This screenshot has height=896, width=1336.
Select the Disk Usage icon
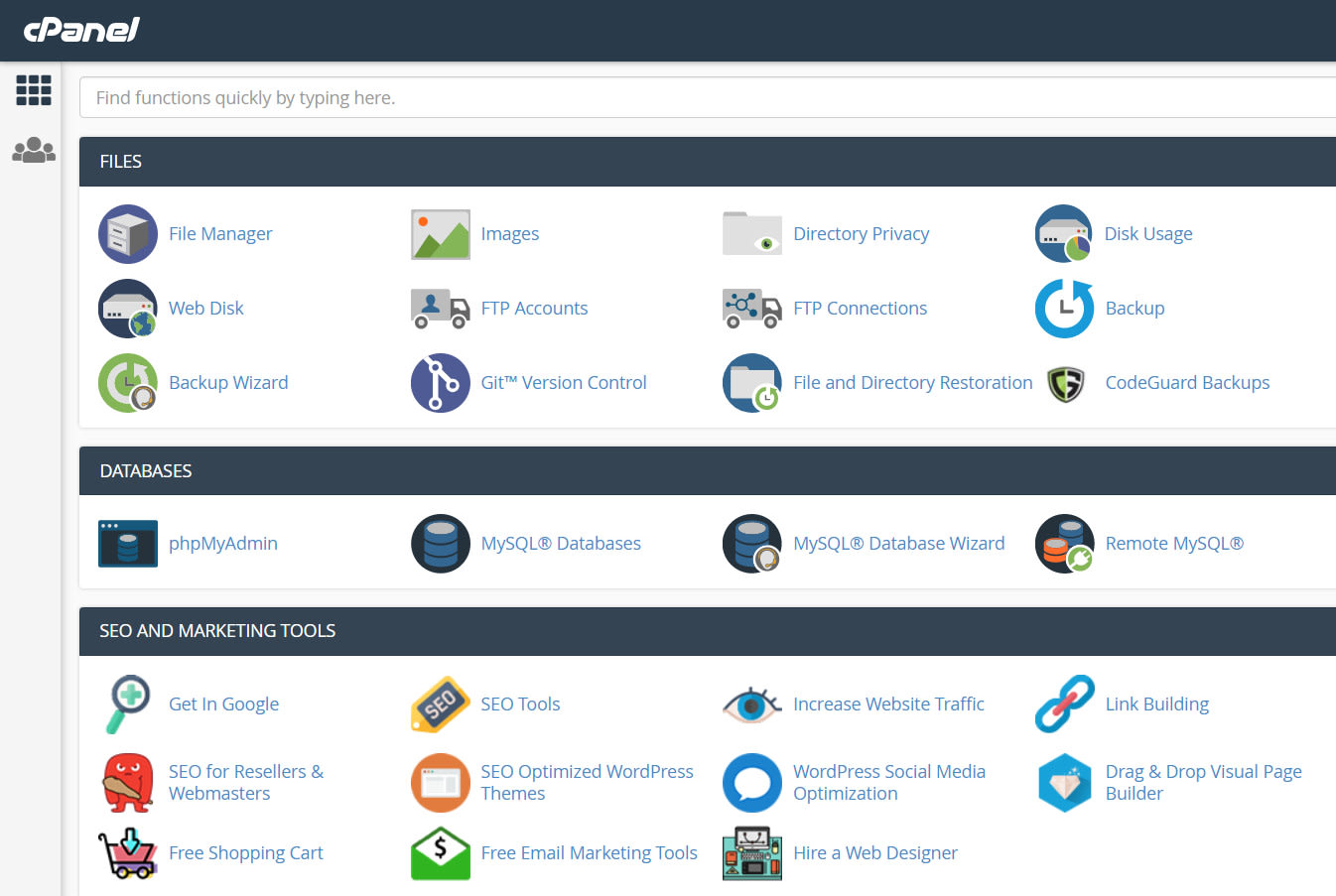pyautogui.click(x=1063, y=234)
